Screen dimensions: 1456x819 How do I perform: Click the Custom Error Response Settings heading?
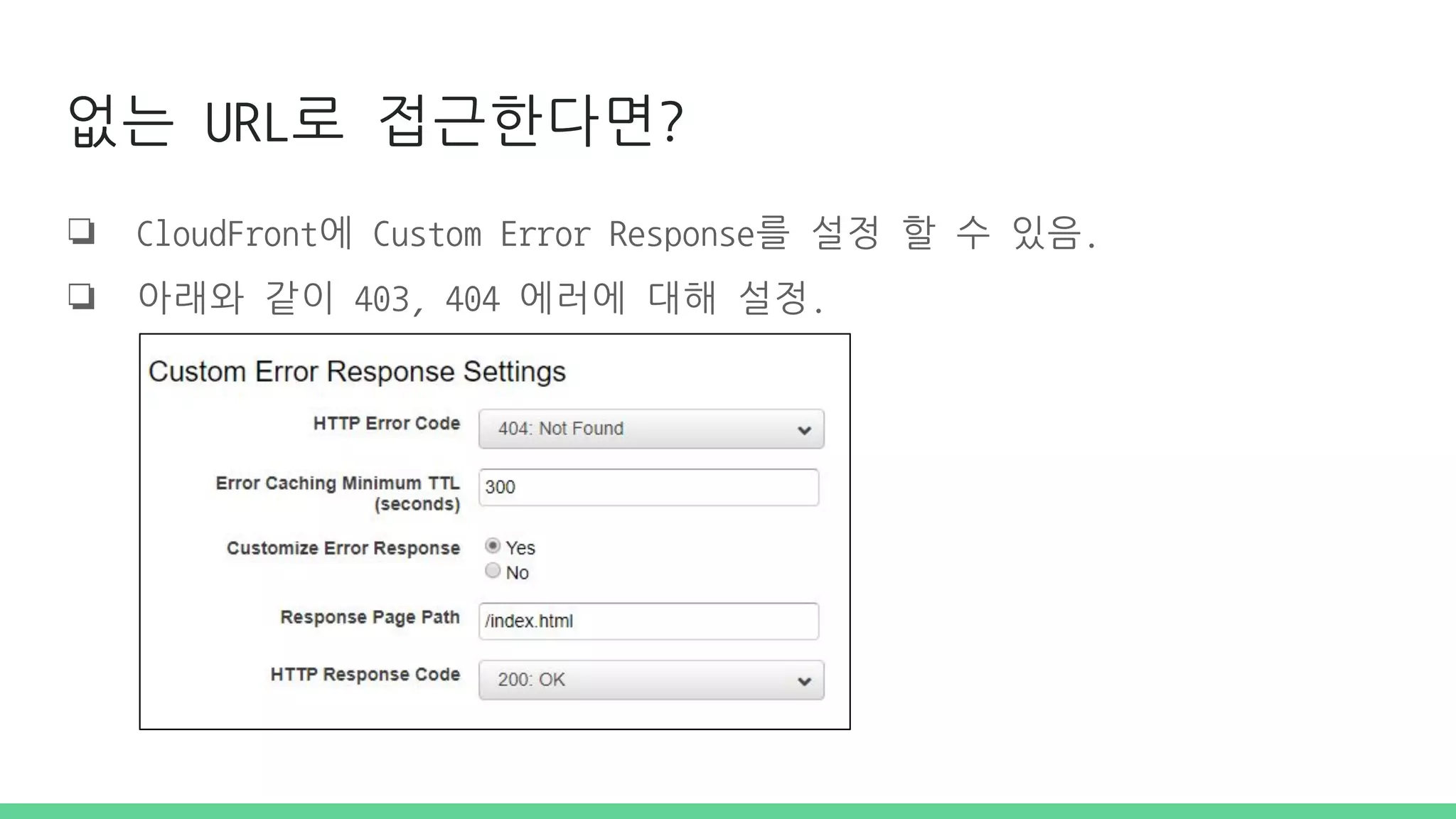tap(357, 372)
